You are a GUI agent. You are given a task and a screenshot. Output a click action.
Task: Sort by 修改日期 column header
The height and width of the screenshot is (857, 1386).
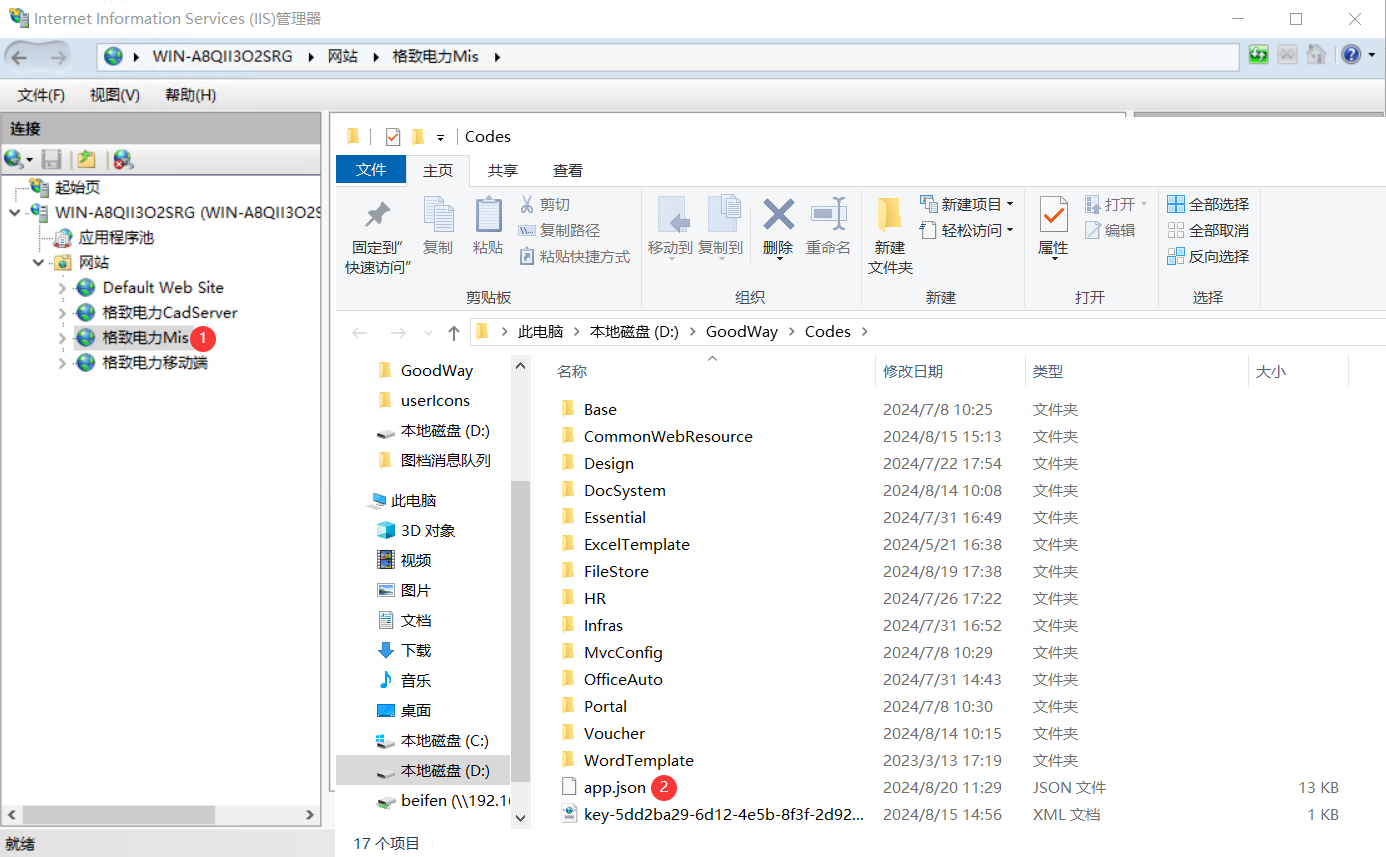pyautogui.click(x=913, y=372)
